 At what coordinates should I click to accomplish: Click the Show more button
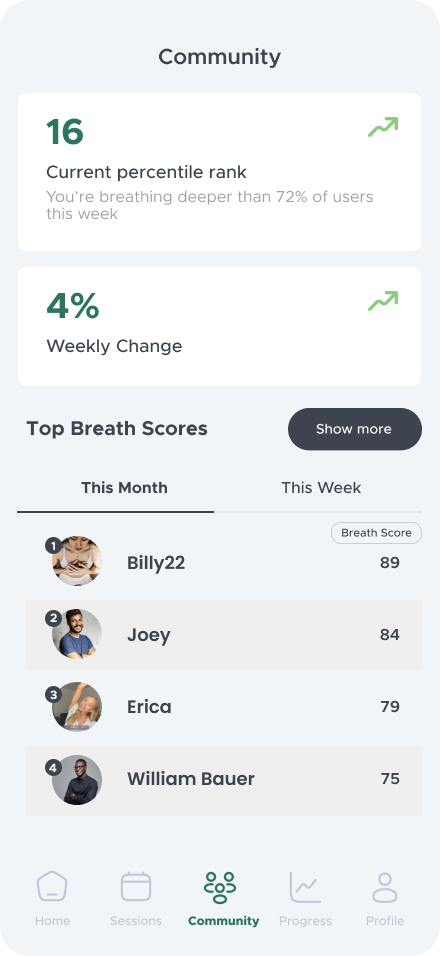click(x=355, y=429)
